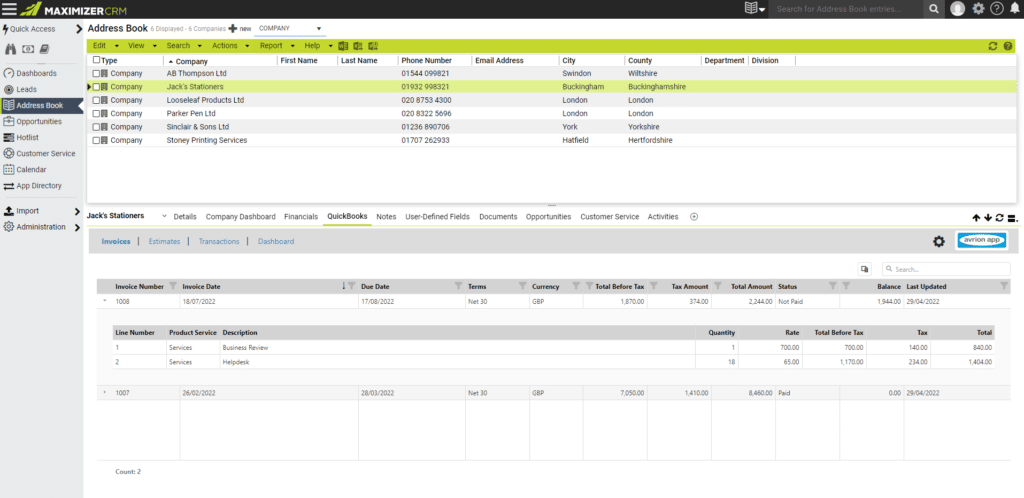
Task: Open the pane layout options menu
Action: pyautogui.click(x=1013, y=217)
